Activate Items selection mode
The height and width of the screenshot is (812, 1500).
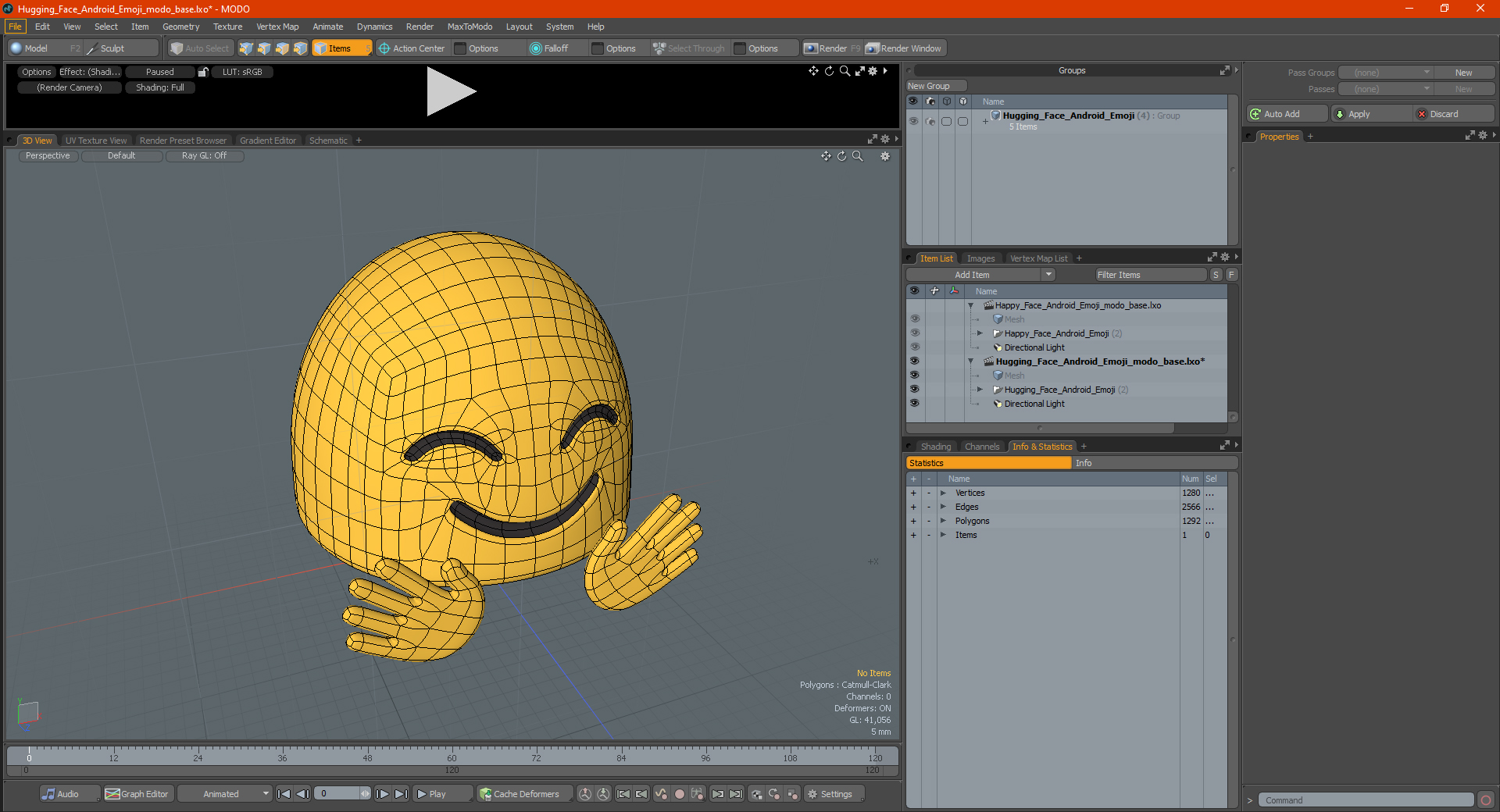341,48
